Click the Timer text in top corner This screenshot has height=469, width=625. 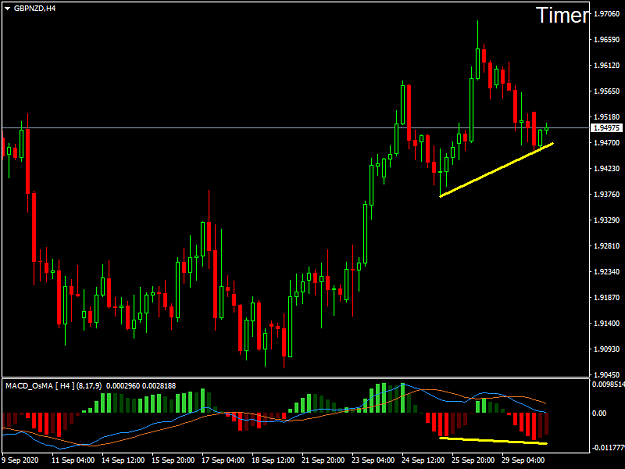[x=562, y=16]
